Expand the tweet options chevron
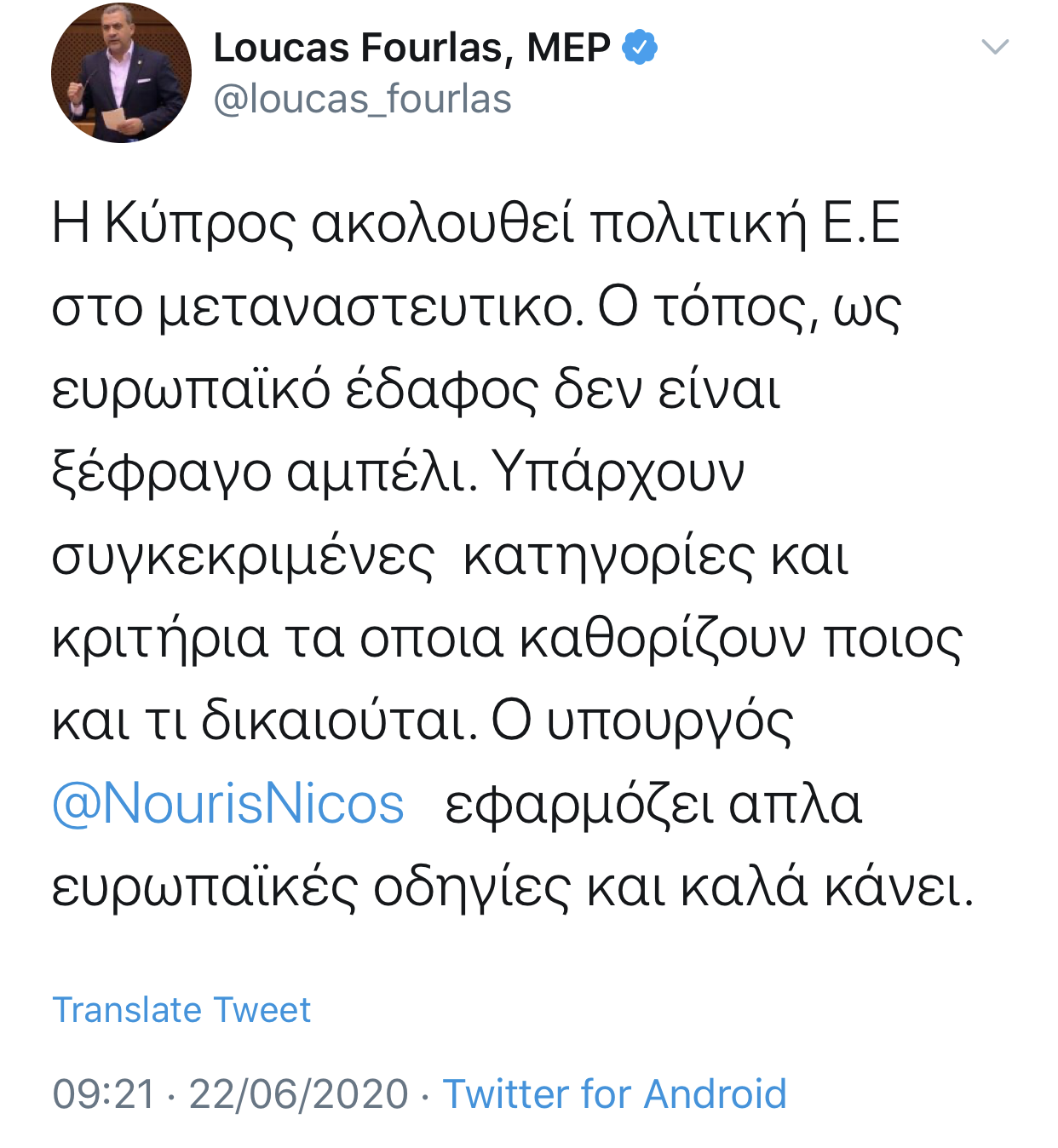 (995, 46)
